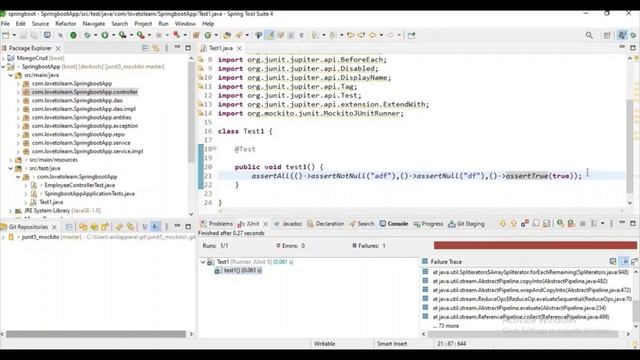The width and height of the screenshot is (640, 360).
Task: Toggle Link with Selection in Git Repositories
Action: 130,227
